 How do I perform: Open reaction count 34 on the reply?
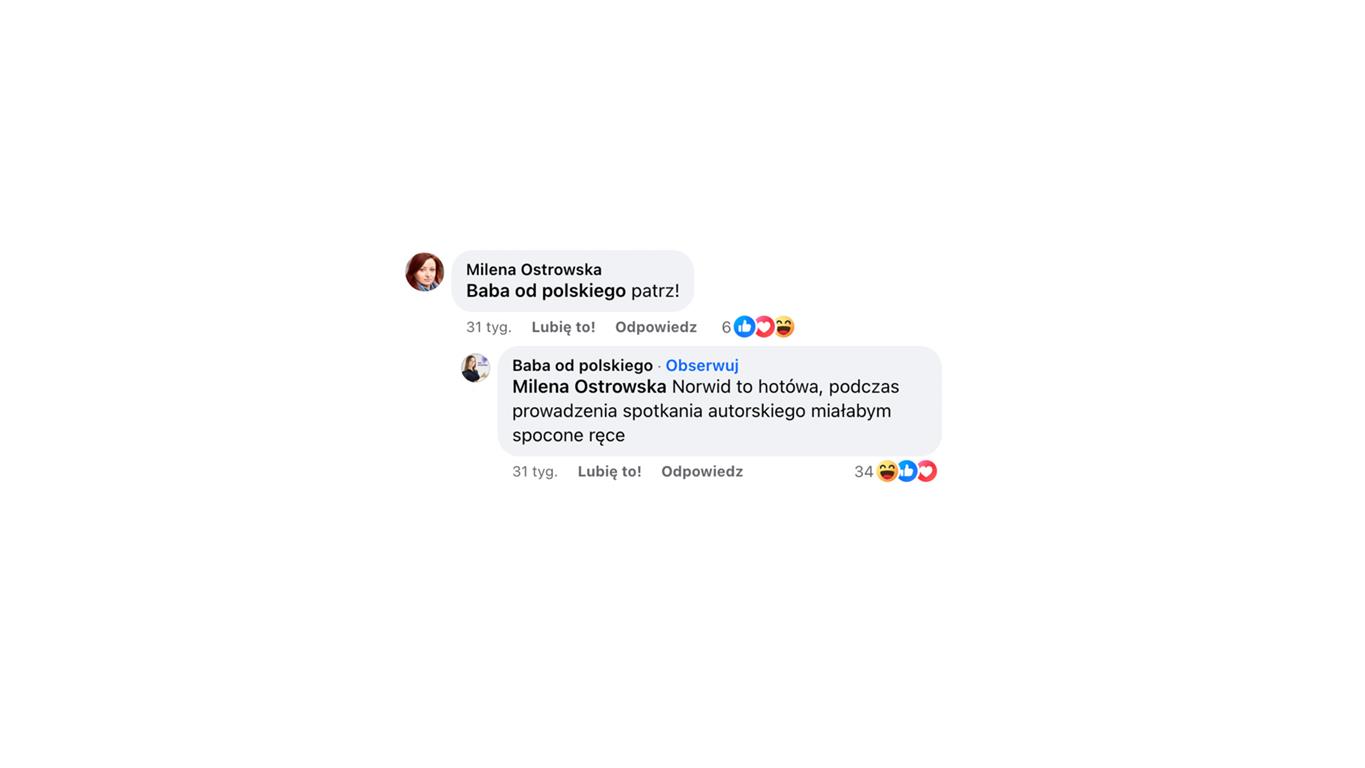point(864,471)
